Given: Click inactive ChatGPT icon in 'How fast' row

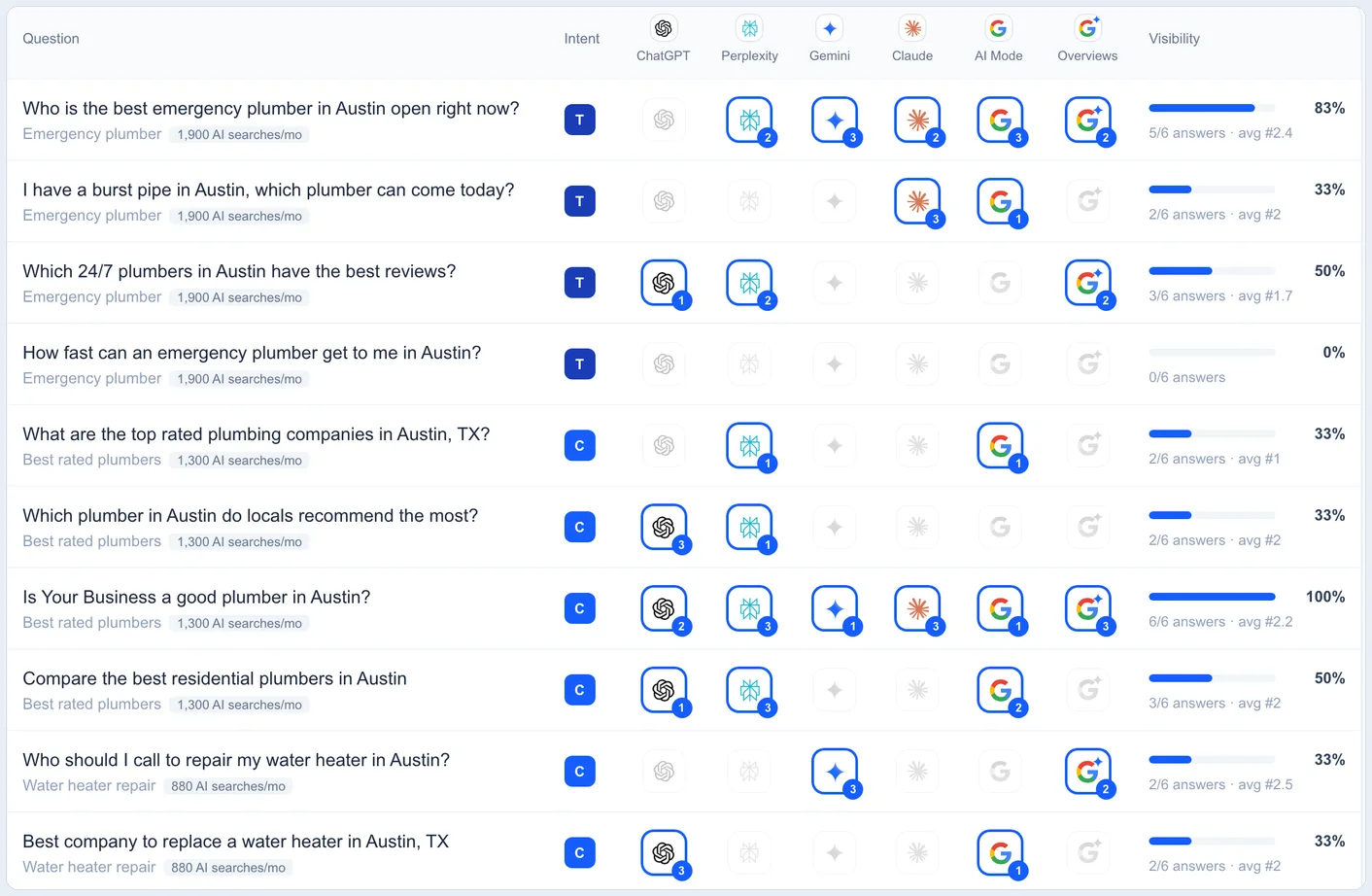Looking at the screenshot, I should tap(664, 364).
